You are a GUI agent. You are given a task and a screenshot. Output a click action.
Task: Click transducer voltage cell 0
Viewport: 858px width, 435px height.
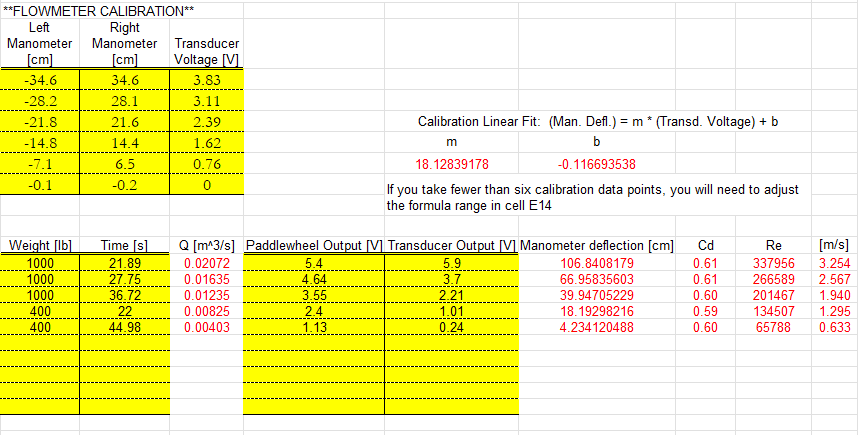(206, 184)
